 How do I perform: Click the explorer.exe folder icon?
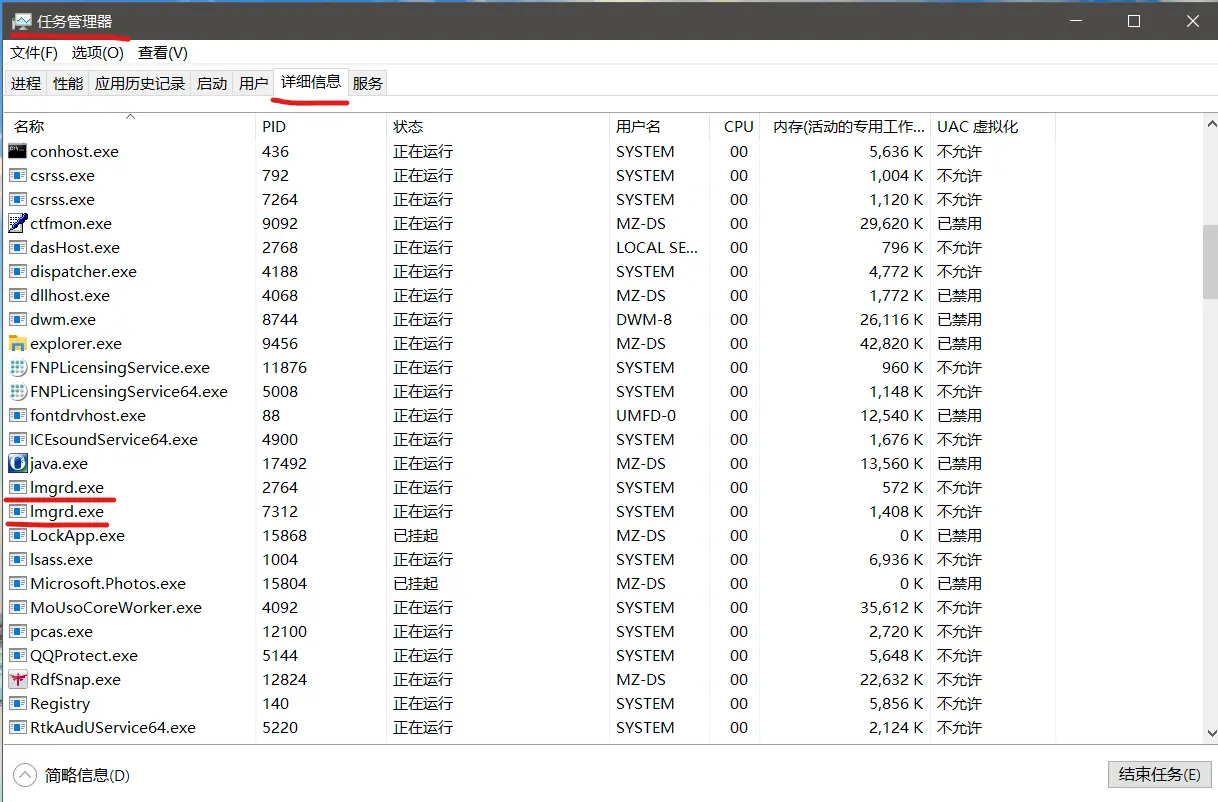(x=17, y=343)
